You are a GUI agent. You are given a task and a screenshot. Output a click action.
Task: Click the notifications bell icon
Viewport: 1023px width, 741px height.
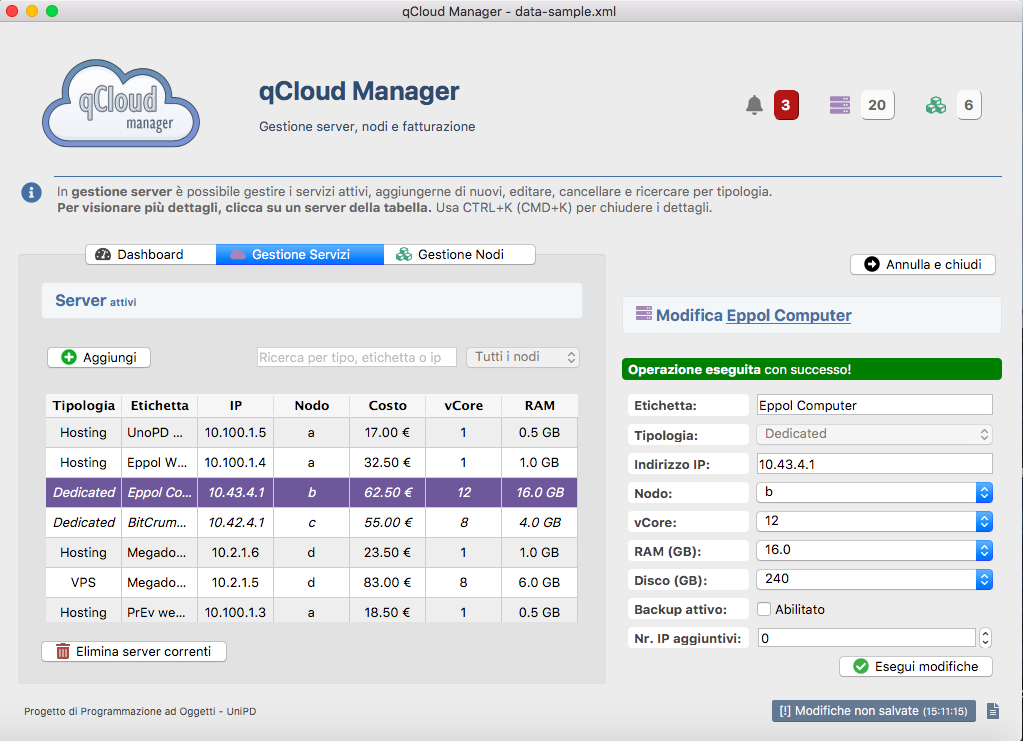point(755,105)
